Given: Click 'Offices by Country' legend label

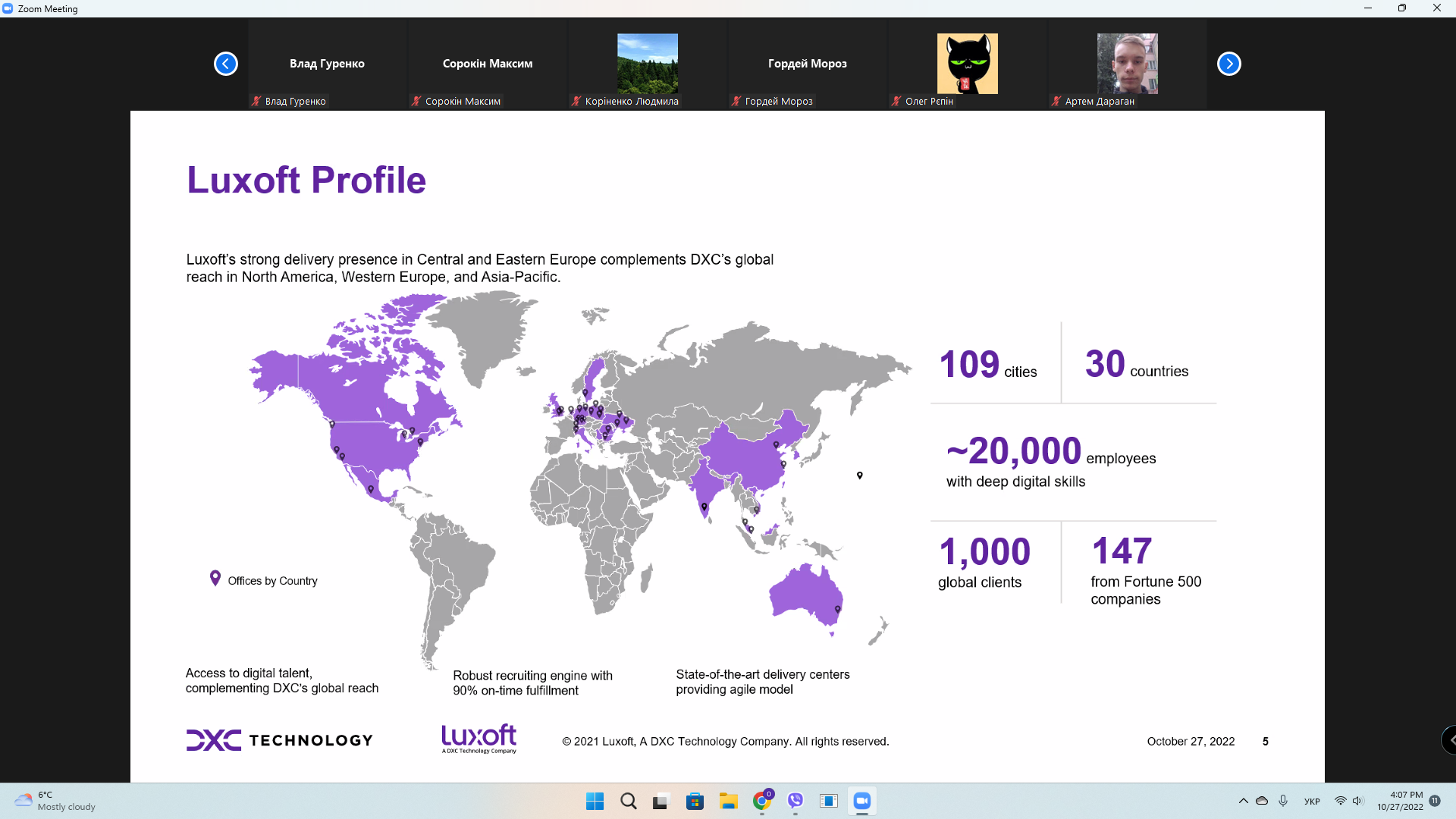Looking at the screenshot, I should (272, 581).
